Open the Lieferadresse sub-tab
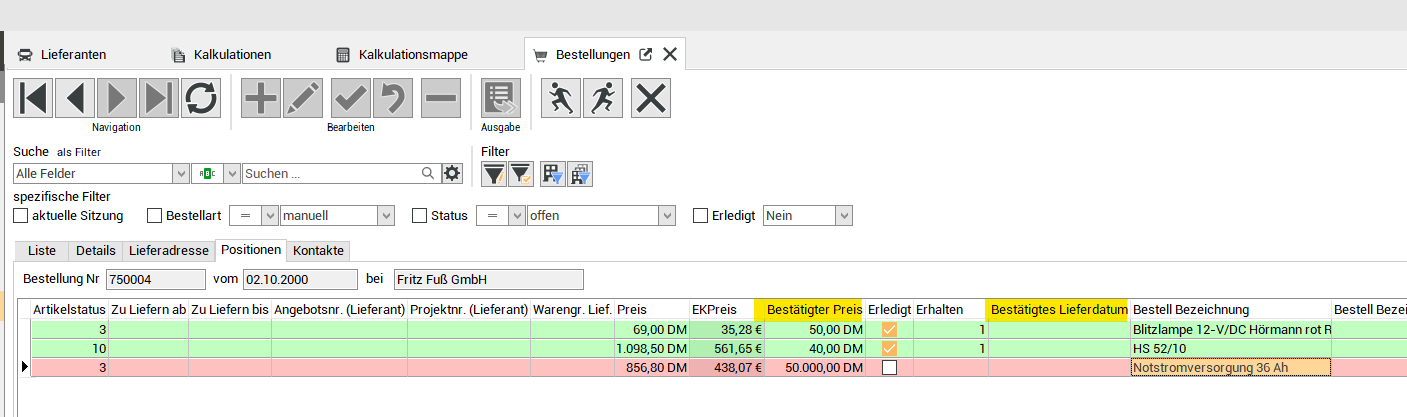 pos(168,250)
